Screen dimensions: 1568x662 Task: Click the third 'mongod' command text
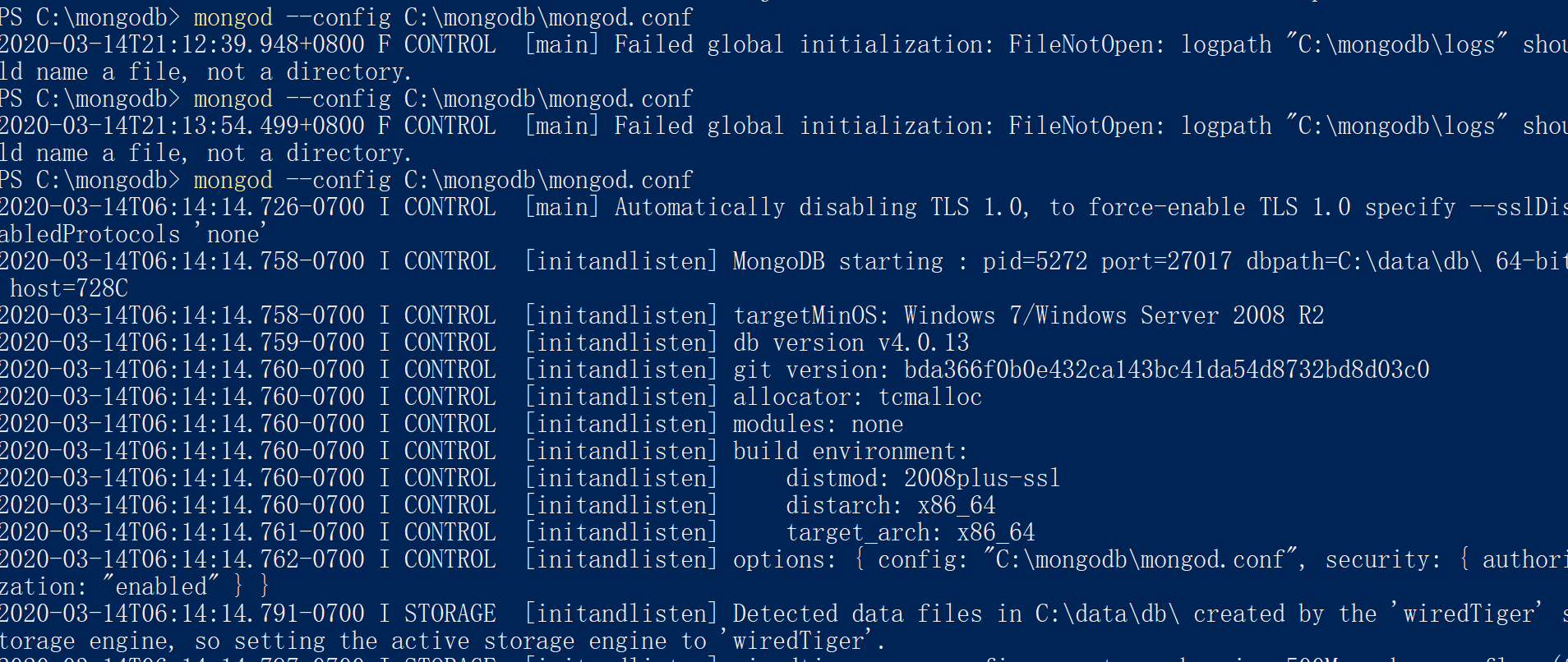[233, 181]
